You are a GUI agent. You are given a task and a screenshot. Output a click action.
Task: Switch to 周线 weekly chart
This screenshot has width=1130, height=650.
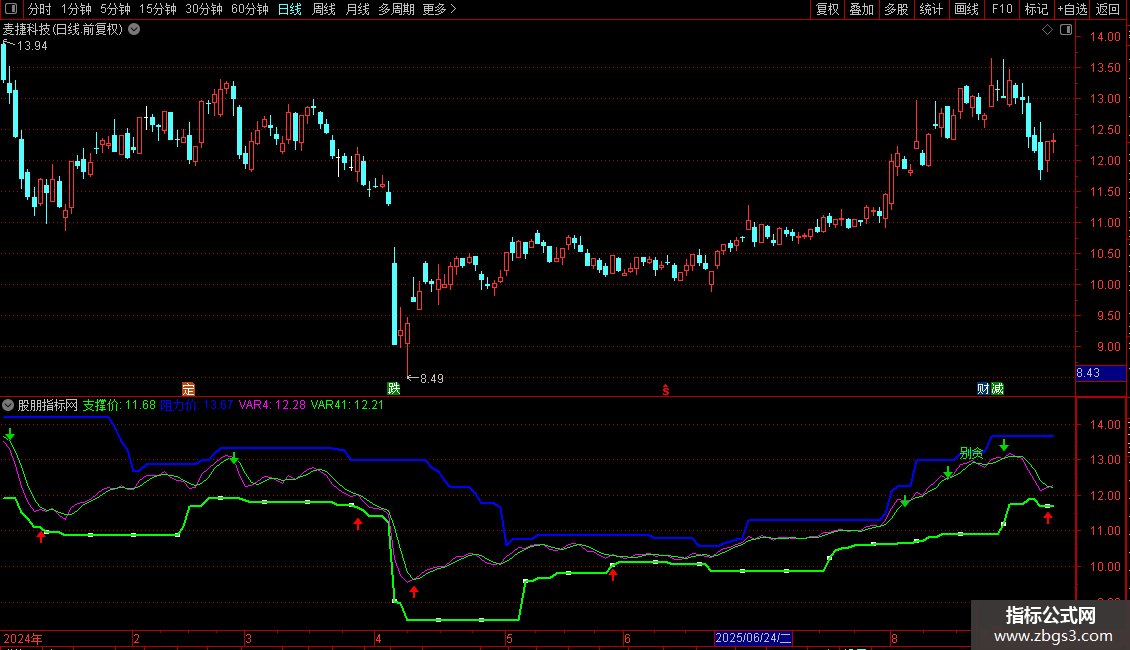(x=324, y=9)
